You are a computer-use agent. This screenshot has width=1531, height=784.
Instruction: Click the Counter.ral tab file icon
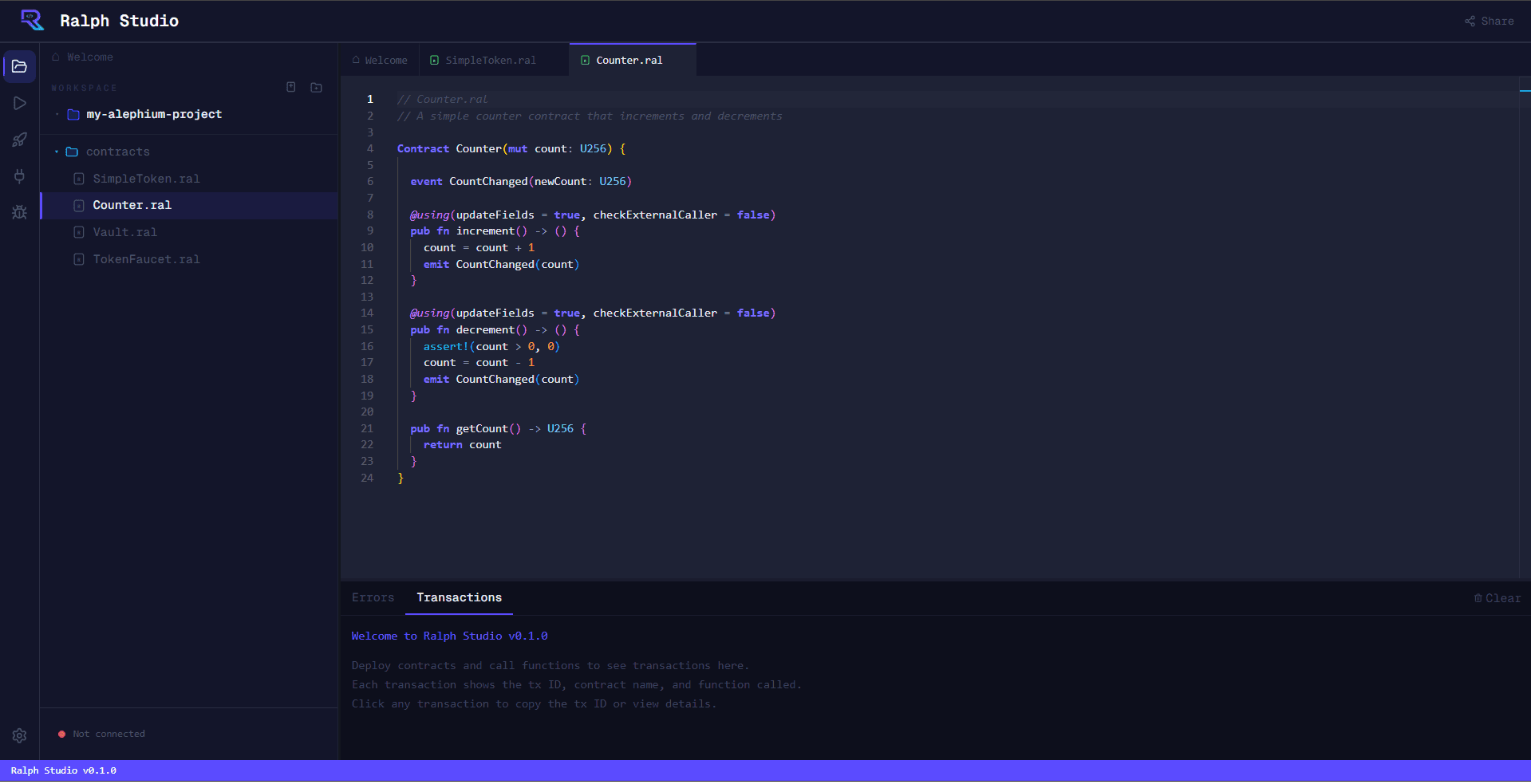(x=585, y=60)
